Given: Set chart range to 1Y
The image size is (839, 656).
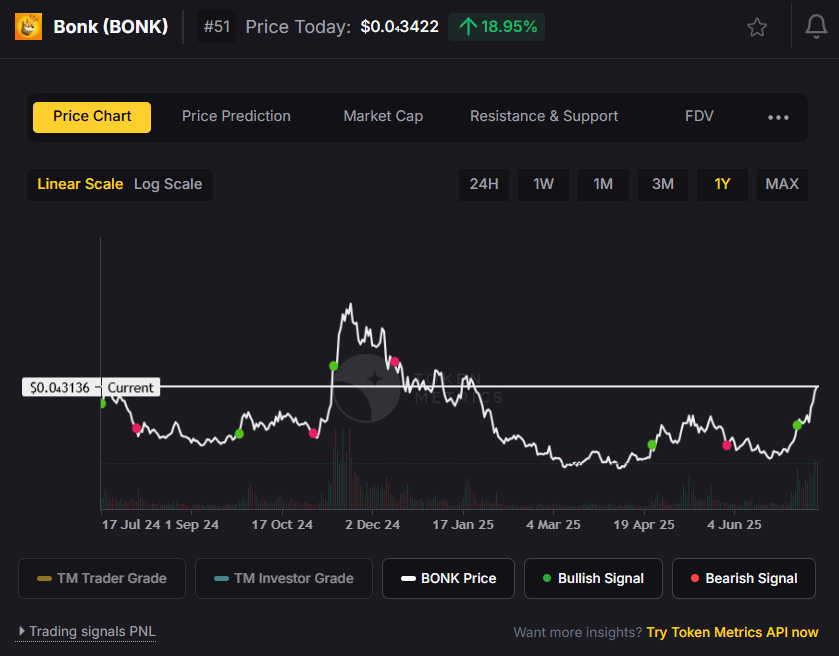Looking at the screenshot, I should (722, 185).
